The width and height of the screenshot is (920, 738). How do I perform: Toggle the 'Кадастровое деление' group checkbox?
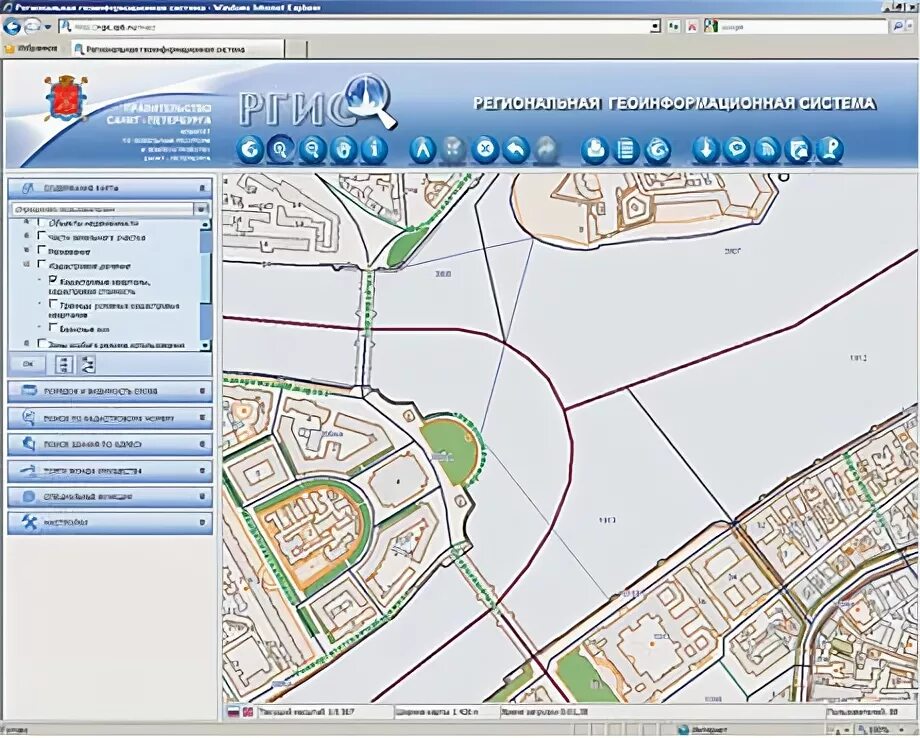[40, 265]
